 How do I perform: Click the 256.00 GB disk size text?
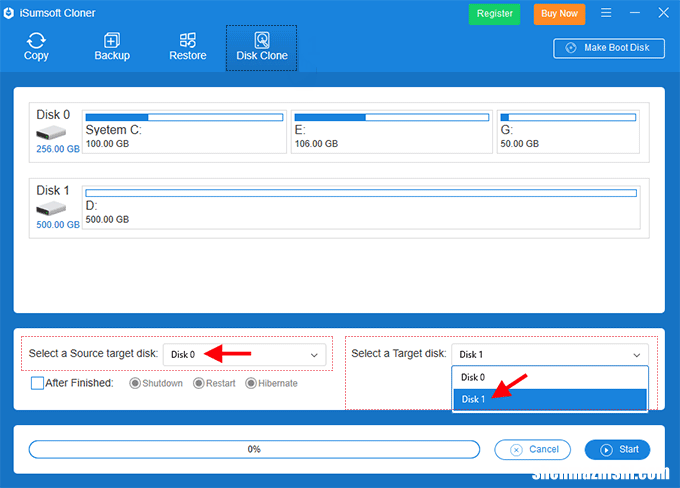click(58, 149)
